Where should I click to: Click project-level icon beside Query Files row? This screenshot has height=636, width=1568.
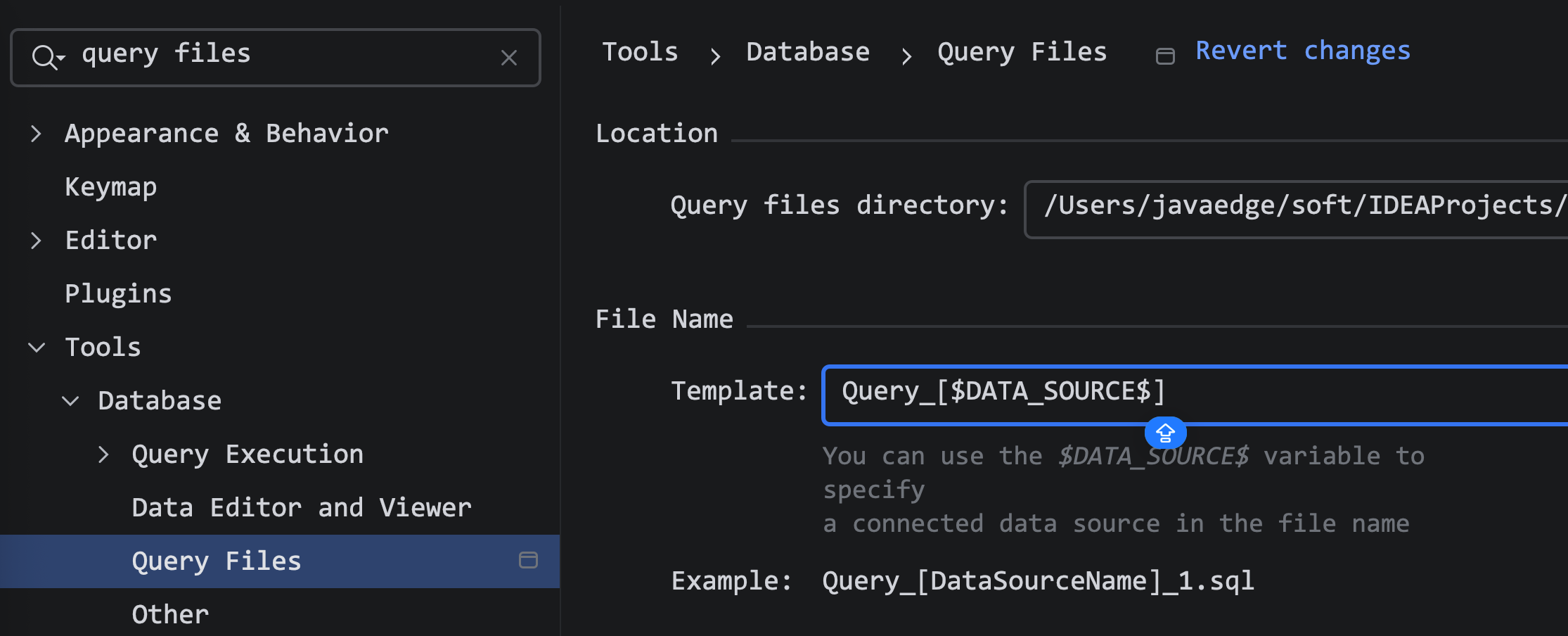pyautogui.click(x=528, y=561)
